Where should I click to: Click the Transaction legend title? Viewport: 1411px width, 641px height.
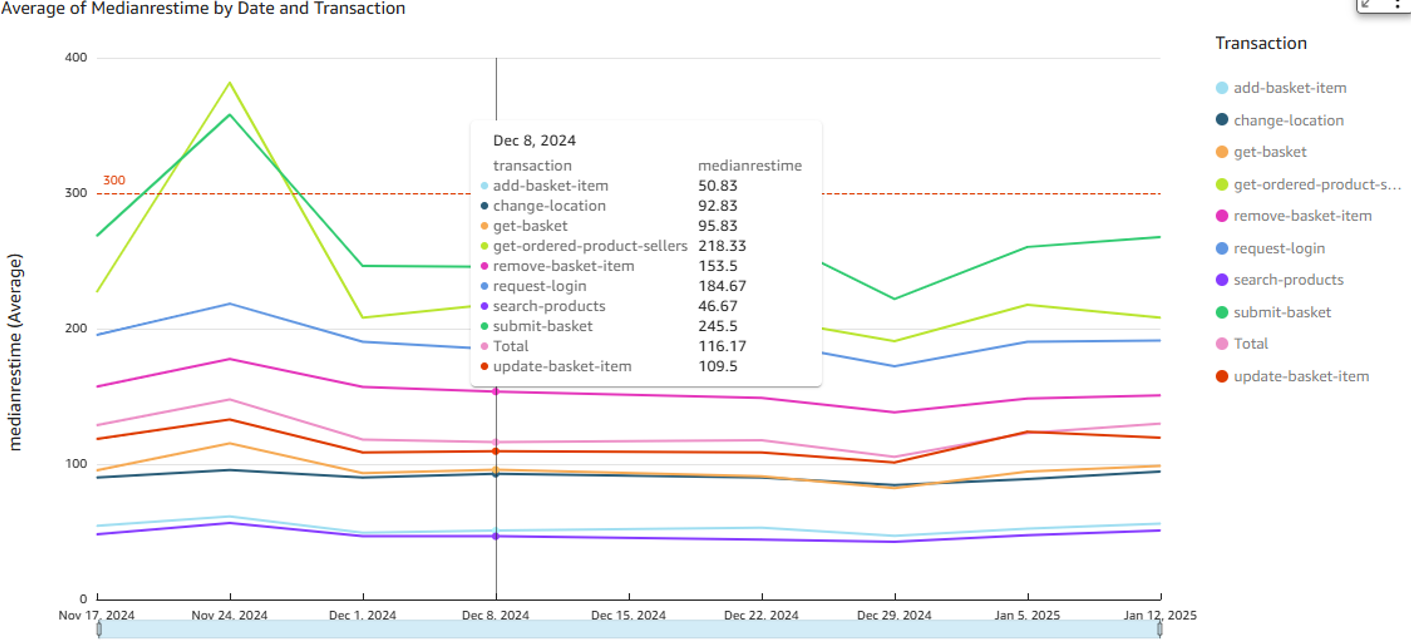[x=1260, y=43]
